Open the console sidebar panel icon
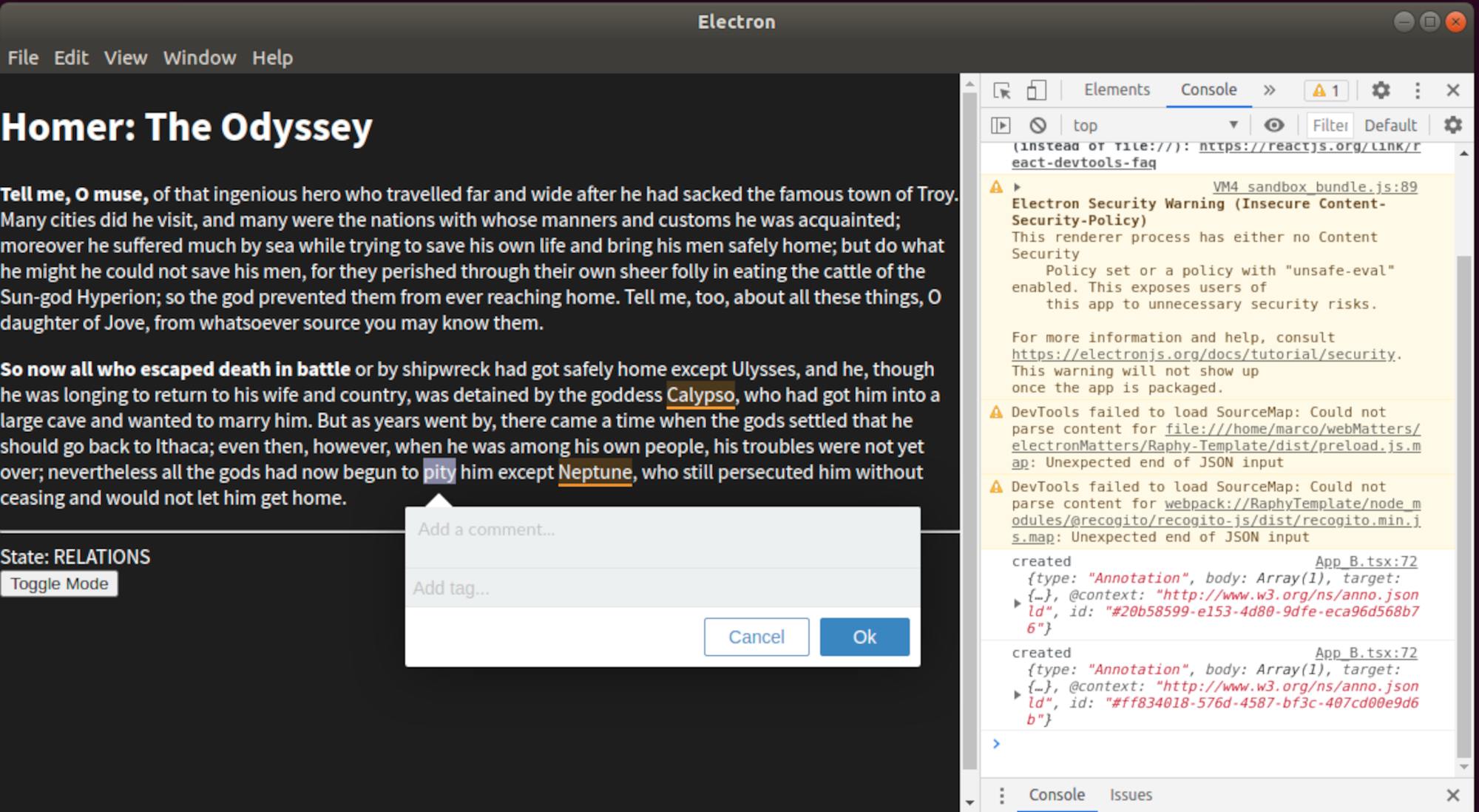 click(x=1001, y=124)
